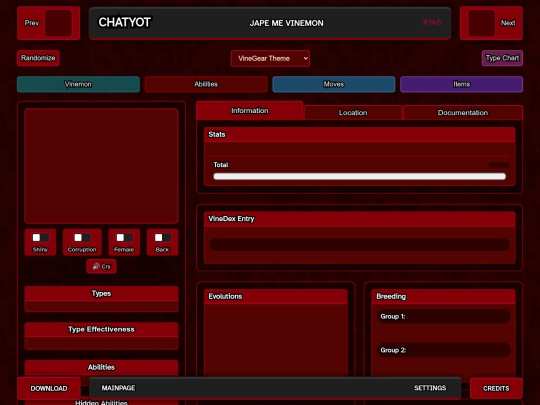Open the SETTINGS link

click(430, 388)
